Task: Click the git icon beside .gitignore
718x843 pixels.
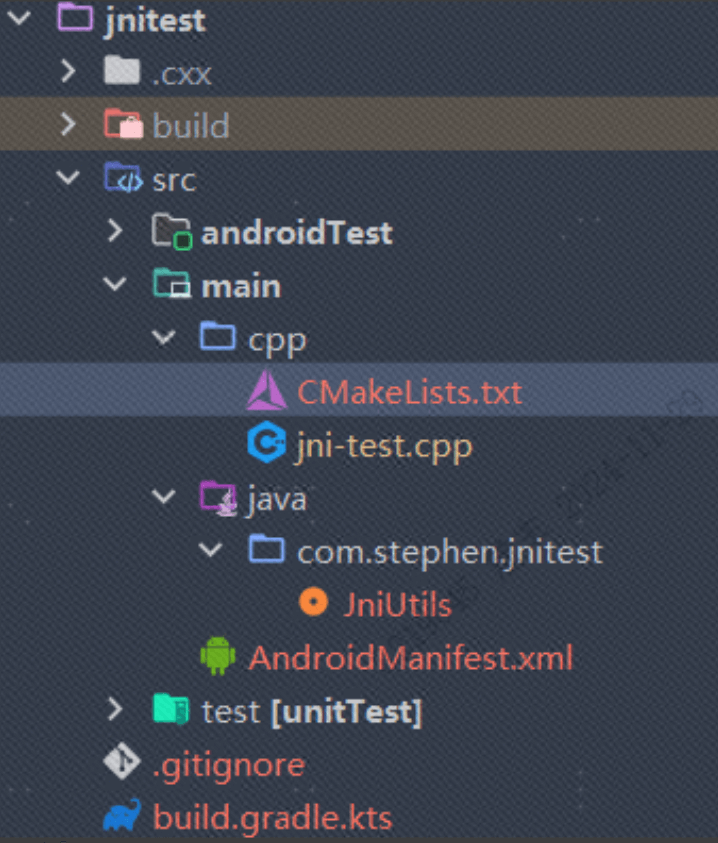Action: click(122, 765)
